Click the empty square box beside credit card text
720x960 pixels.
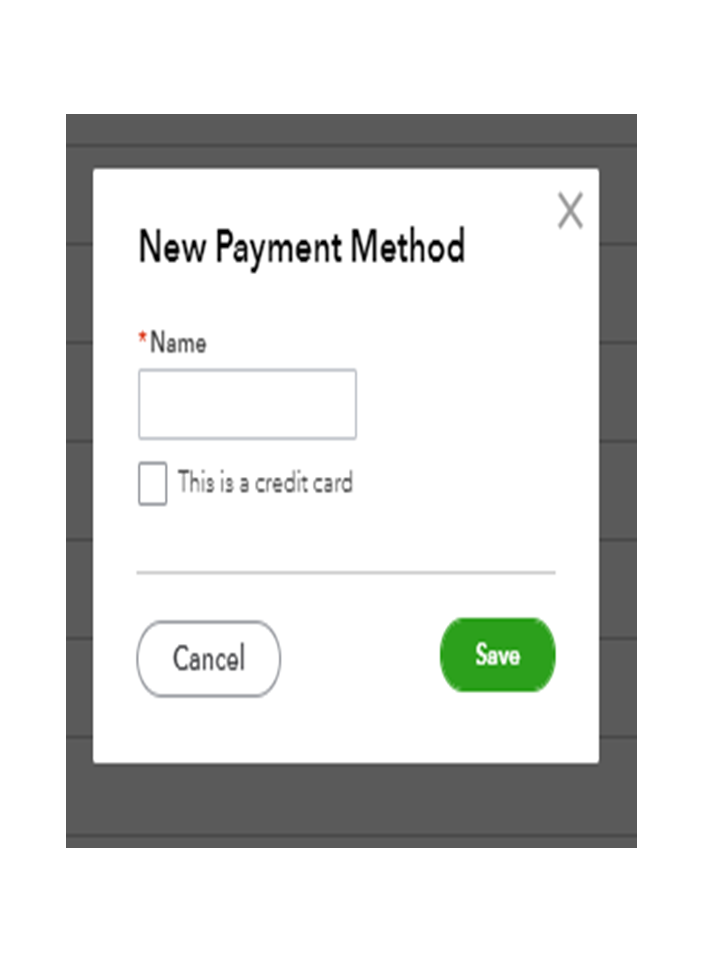152,484
